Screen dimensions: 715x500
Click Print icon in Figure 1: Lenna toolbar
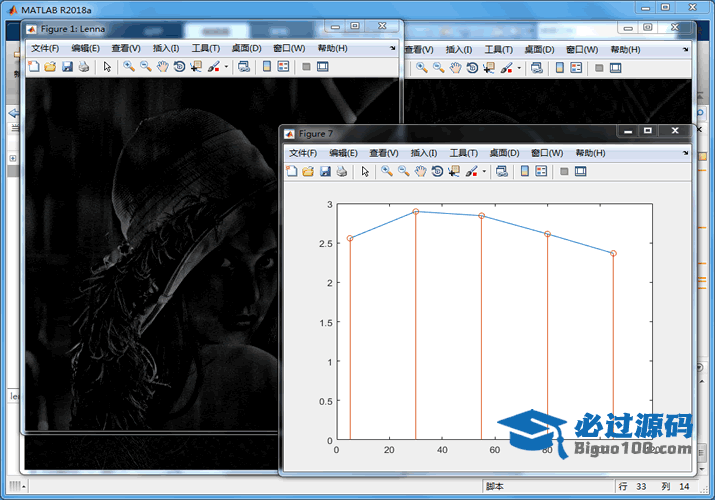(x=84, y=67)
